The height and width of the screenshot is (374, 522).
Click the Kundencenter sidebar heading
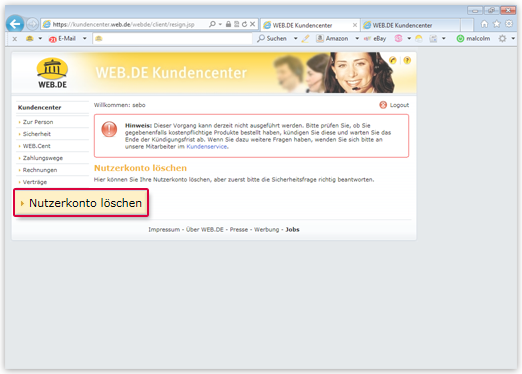pyautogui.click(x=39, y=107)
